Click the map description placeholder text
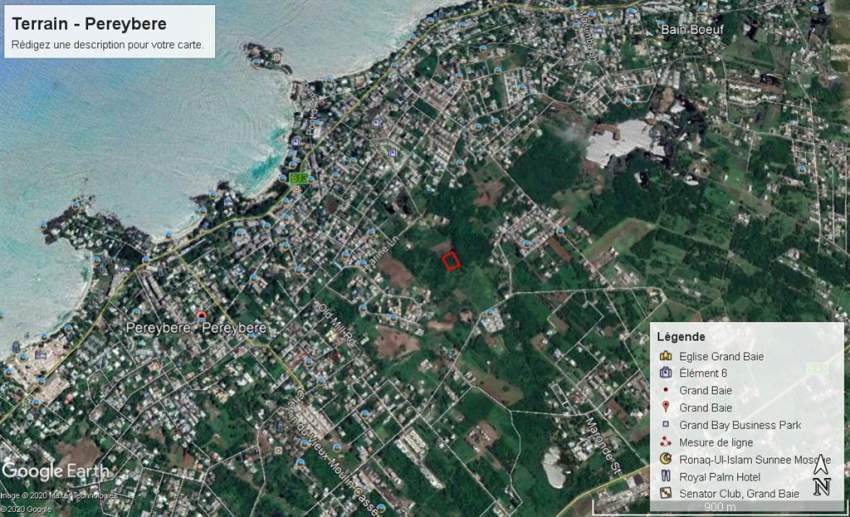The height and width of the screenshot is (517, 850). (107, 45)
